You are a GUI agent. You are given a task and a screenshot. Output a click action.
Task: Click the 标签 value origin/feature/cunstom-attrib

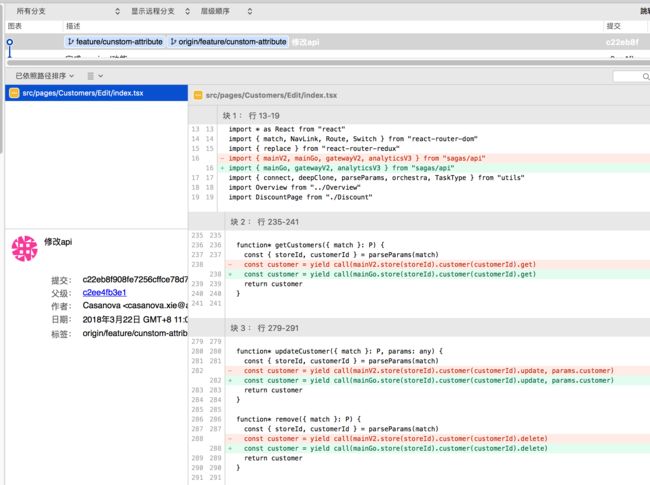(135, 333)
